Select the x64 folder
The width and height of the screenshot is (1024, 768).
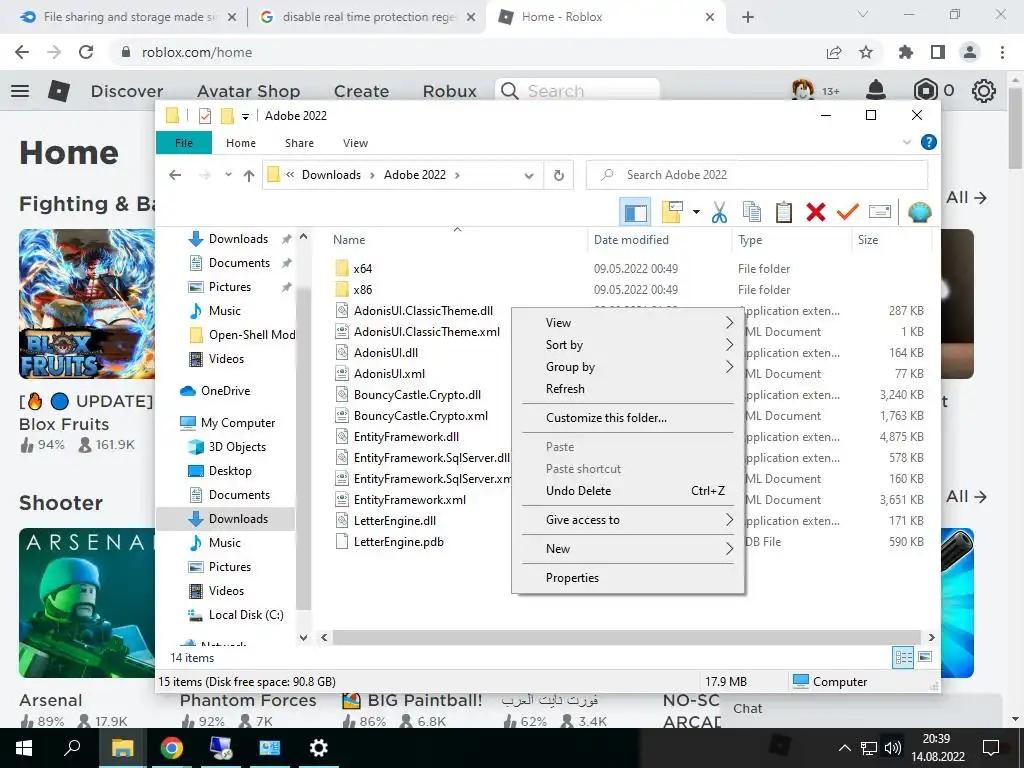click(353, 268)
